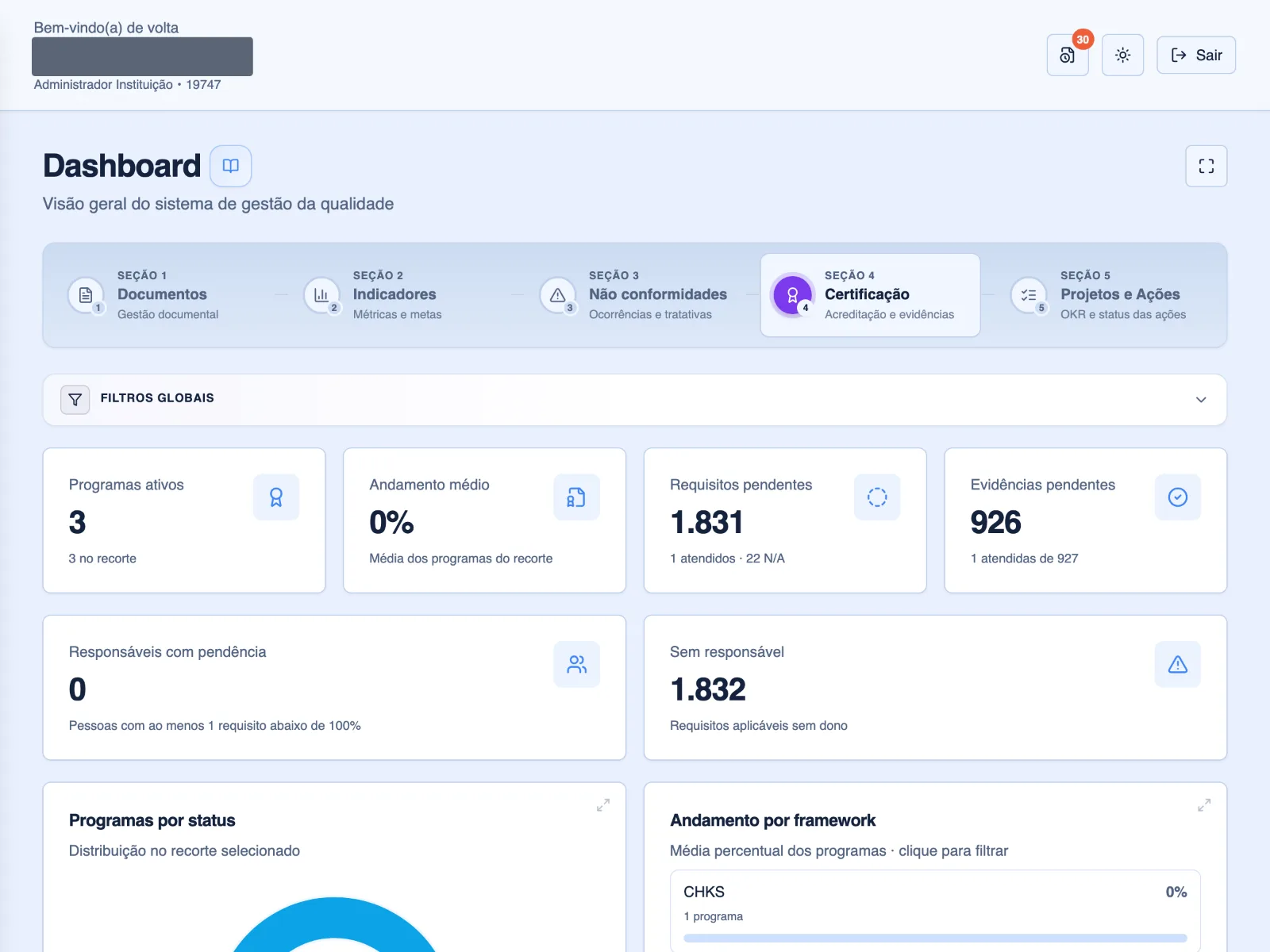
Task: Click the Projetos e Ações checklist icon
Action: coord(1029,295)
